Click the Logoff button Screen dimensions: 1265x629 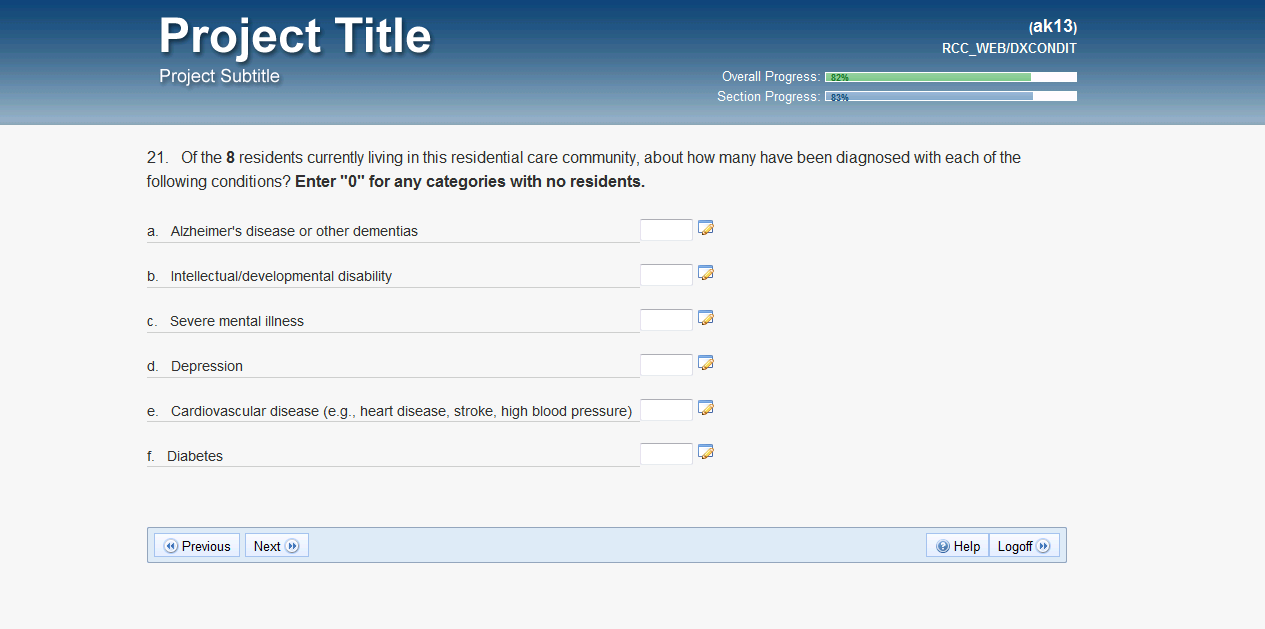pyautogui.click(x=1024, y=546)
